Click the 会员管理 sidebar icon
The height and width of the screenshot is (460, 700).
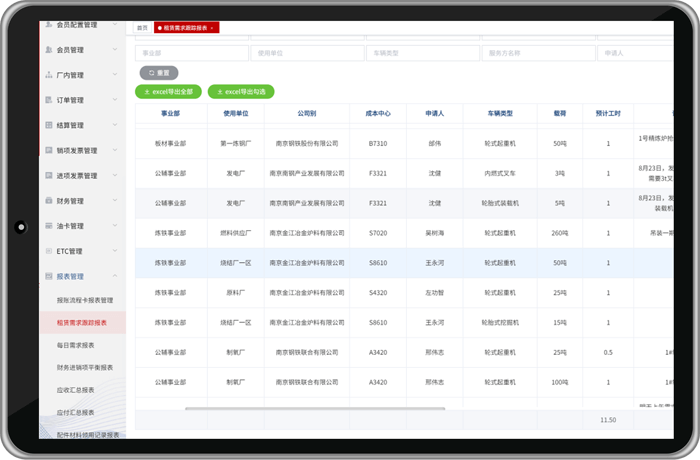pos(49,50)
